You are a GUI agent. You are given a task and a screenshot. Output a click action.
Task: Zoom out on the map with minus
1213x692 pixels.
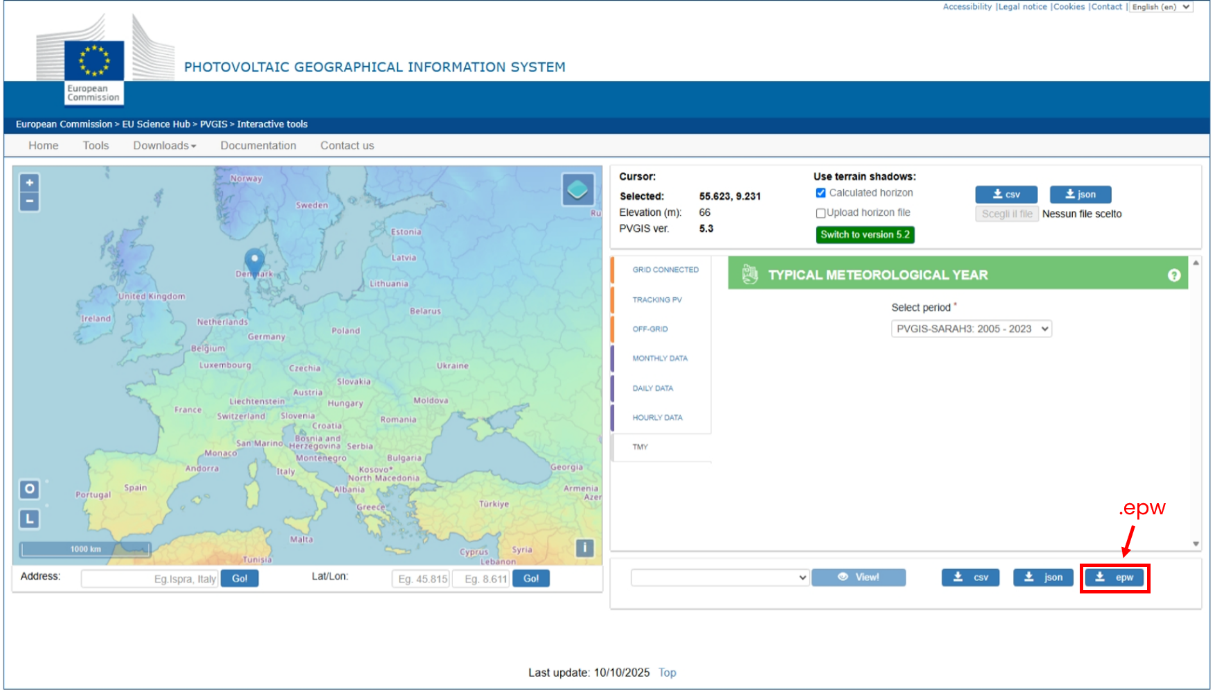click(30, 202)
